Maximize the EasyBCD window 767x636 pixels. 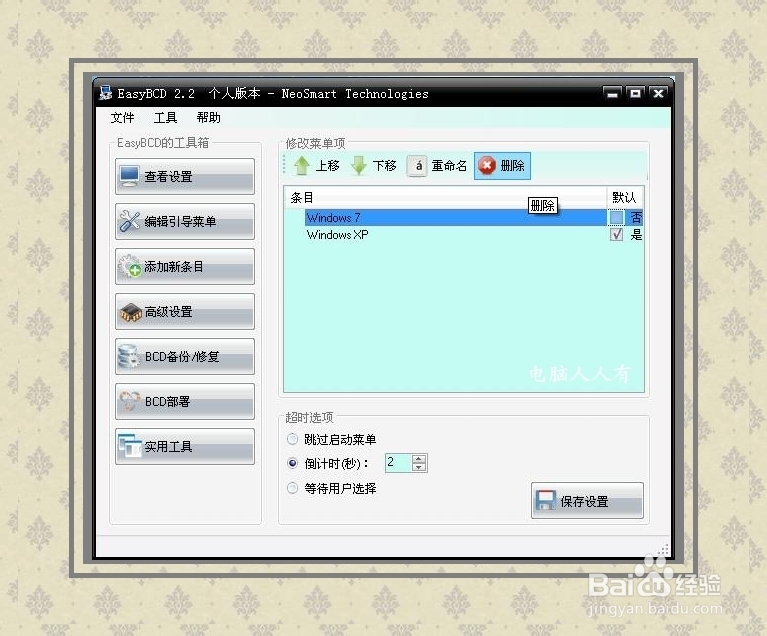(635, 93)
